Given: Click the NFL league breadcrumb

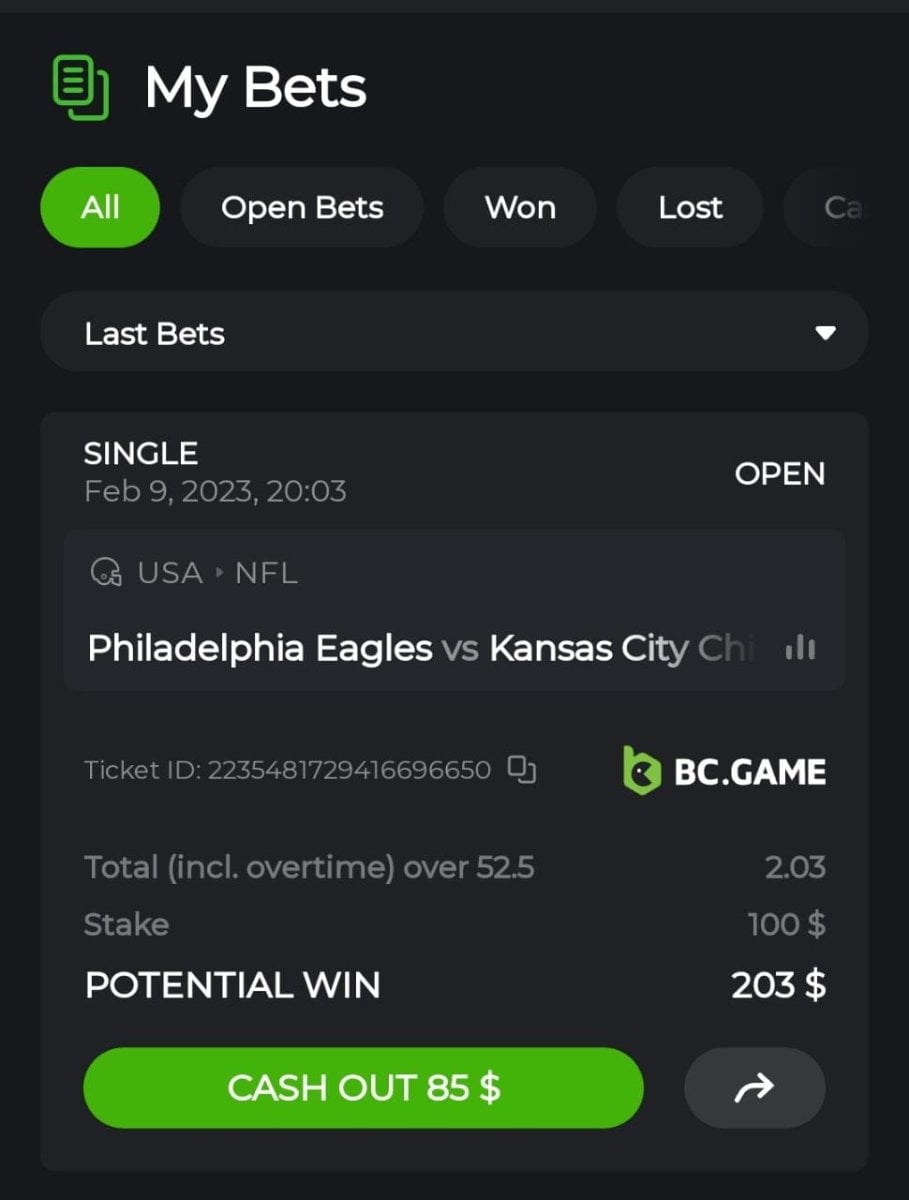Looking at the screenshot, I should [266, 573].
